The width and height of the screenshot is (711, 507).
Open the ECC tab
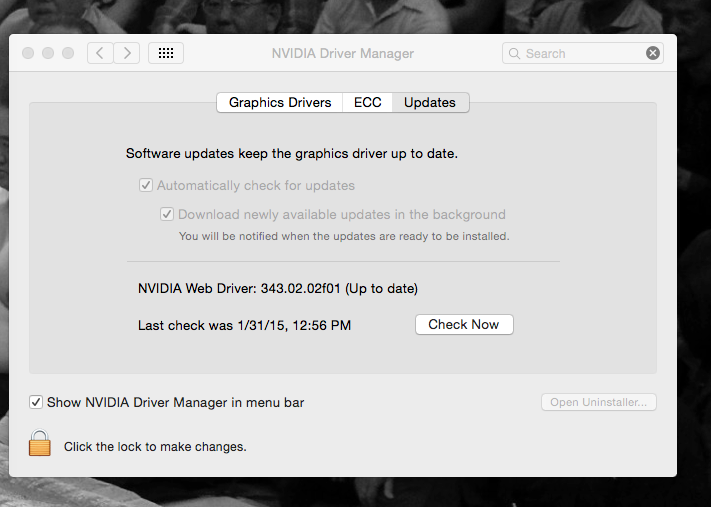point(367,102)
